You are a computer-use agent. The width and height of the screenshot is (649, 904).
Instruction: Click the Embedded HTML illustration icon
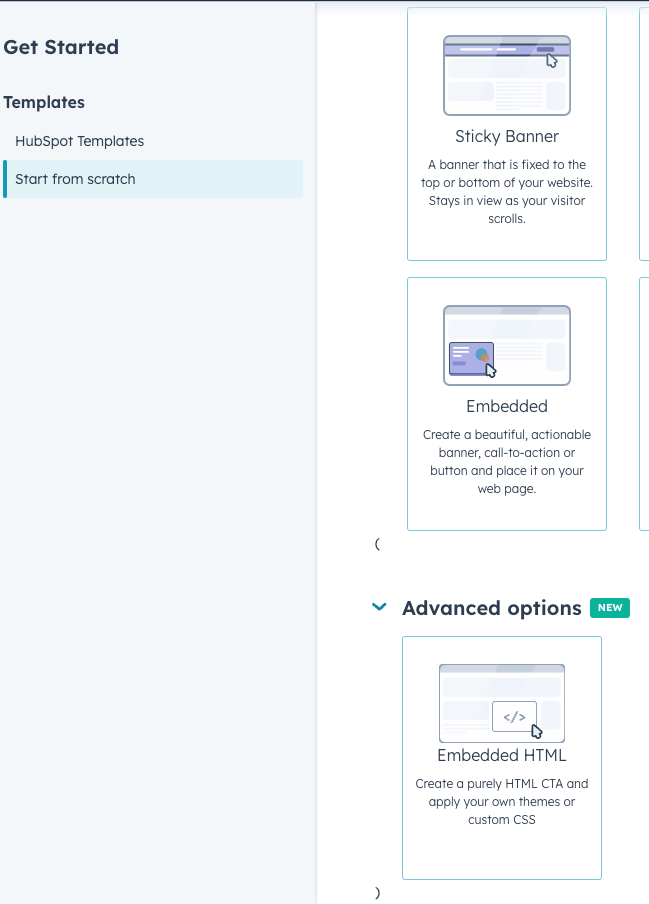(501, 703)
